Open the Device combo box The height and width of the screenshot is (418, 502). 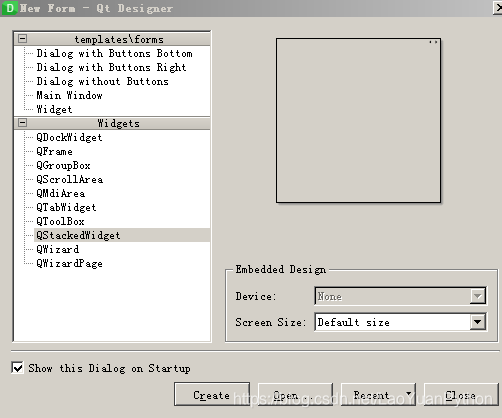coord(400,296)
